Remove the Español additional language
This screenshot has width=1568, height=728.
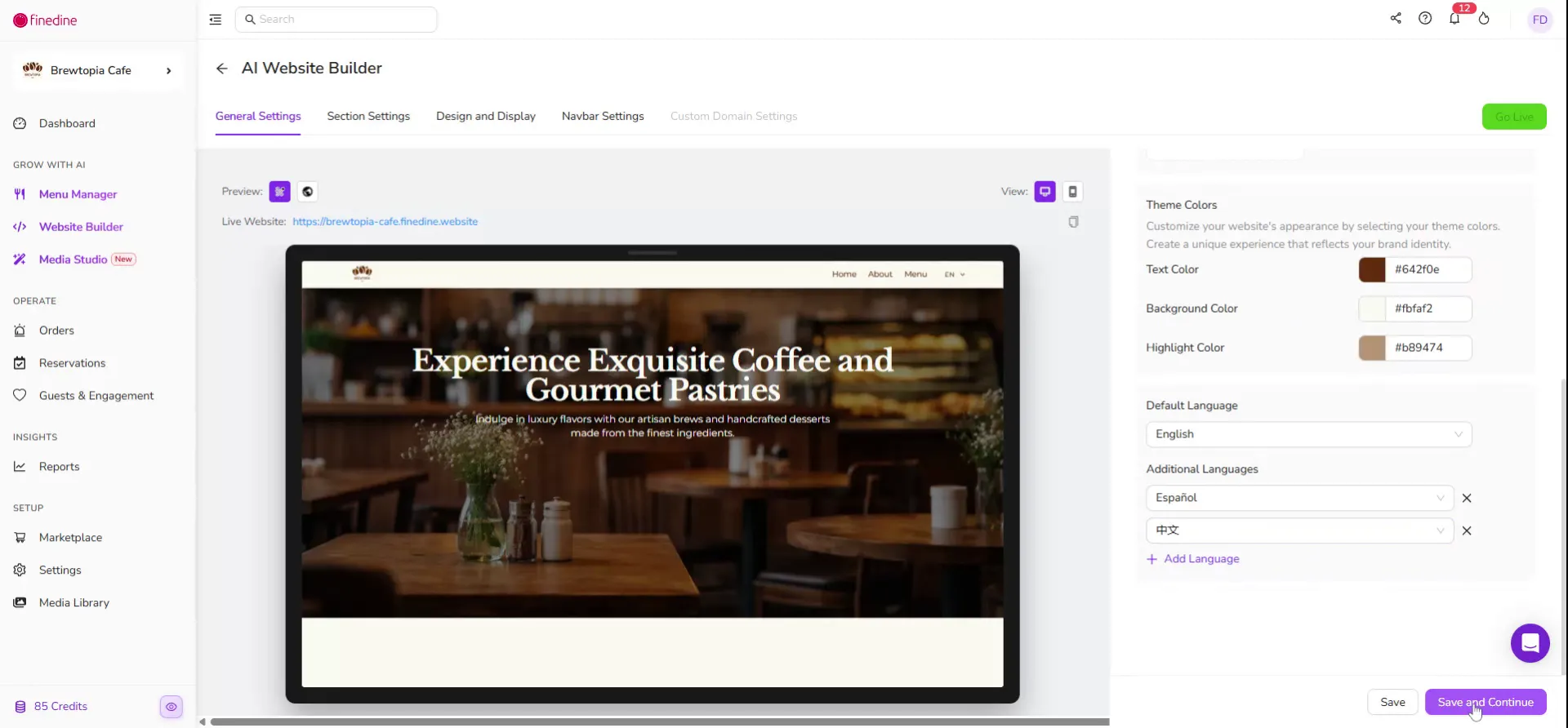pyautogui.click(x=1467, y=498)
